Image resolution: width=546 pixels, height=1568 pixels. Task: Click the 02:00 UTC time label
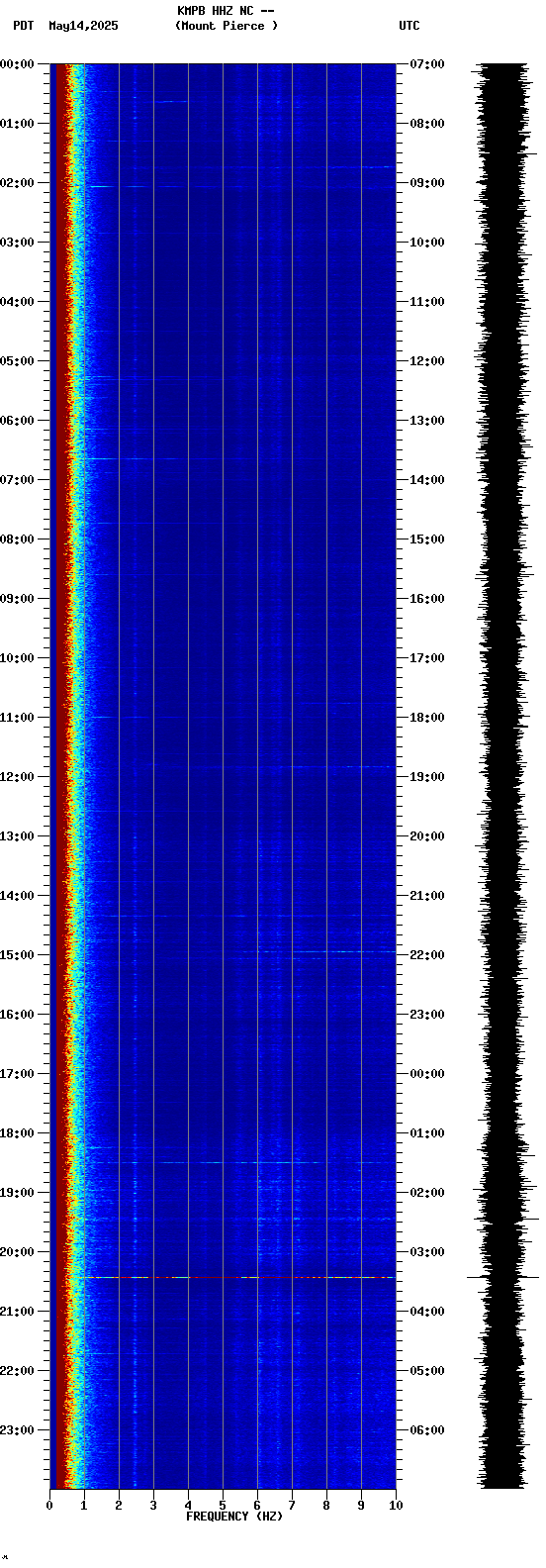427,1193
